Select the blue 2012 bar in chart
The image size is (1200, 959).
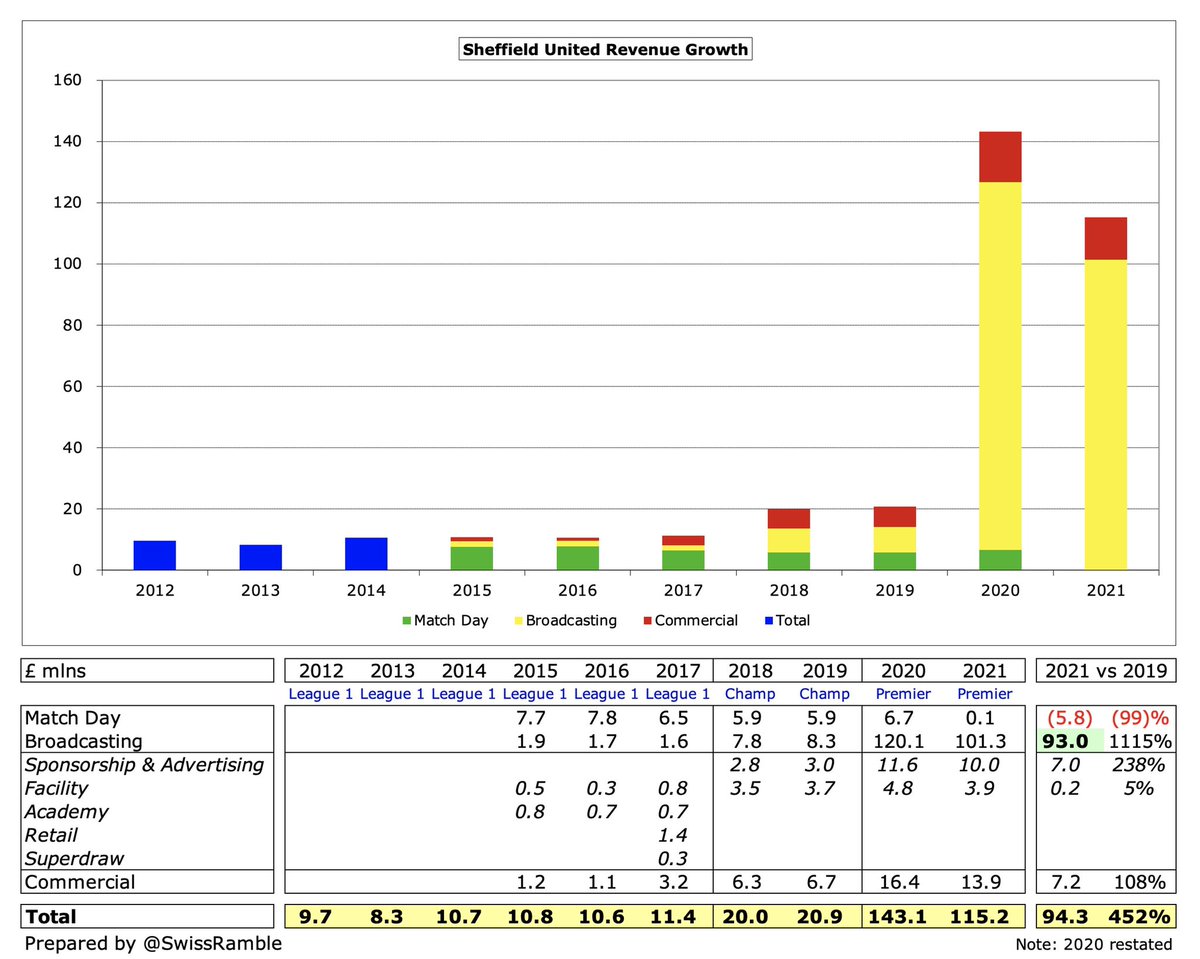click(155, 555)
